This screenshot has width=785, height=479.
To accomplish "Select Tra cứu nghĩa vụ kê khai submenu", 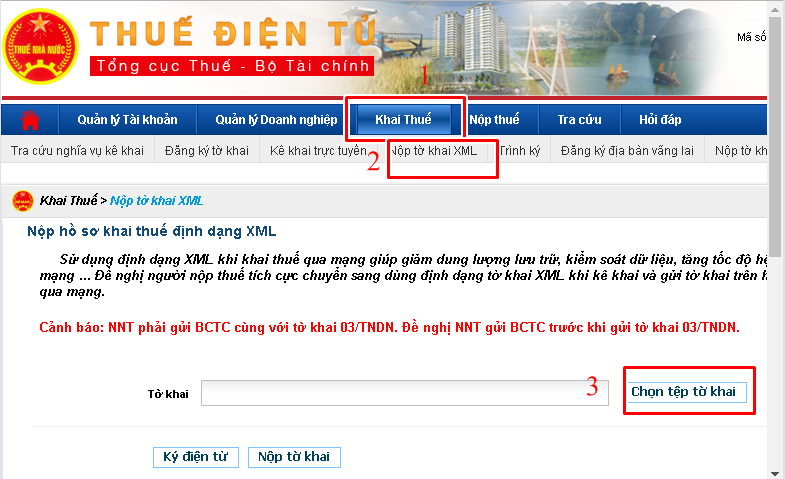I will click(x=77, y=151).
